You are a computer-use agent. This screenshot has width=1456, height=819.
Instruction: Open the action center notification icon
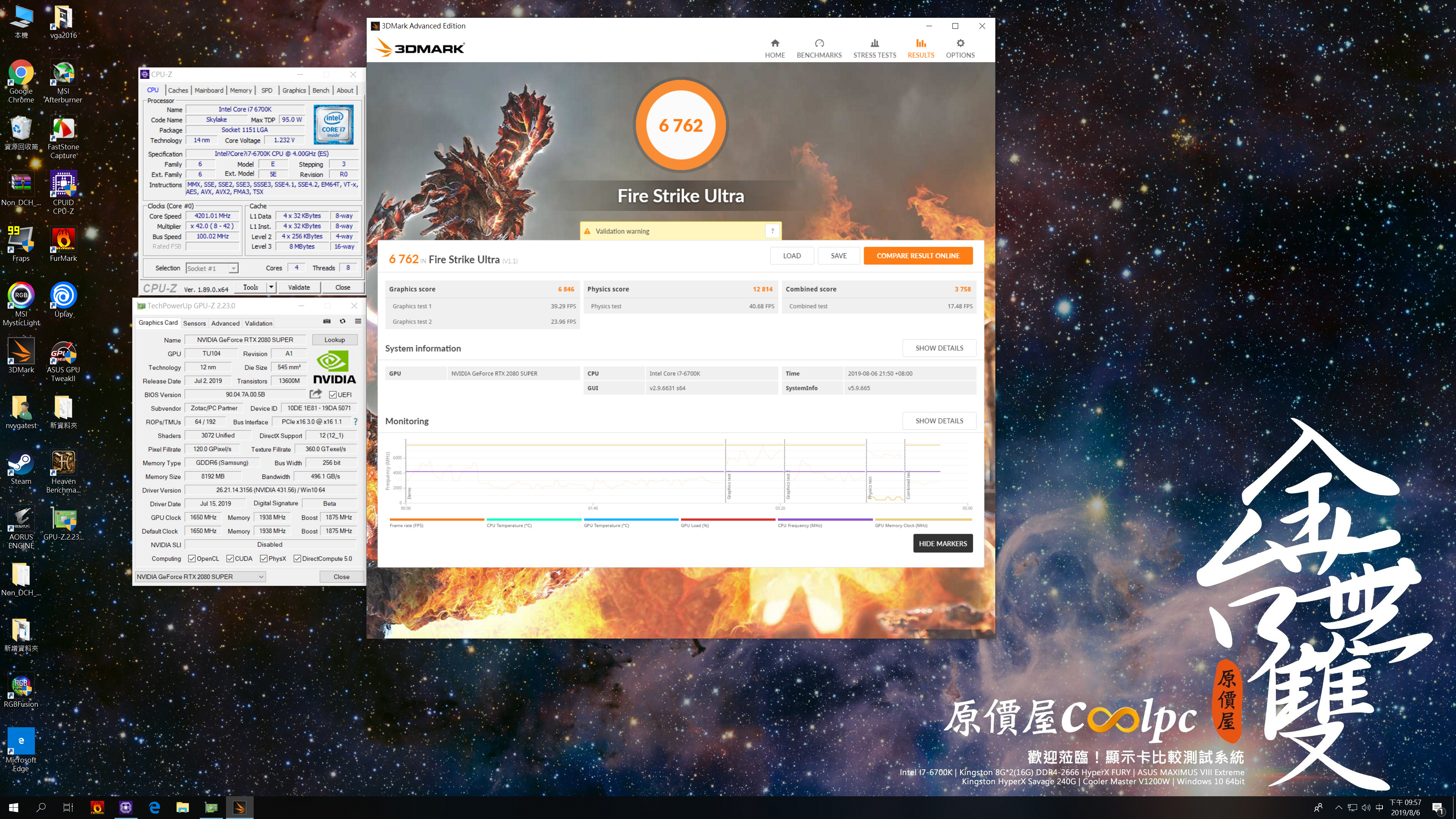pyautogui.click(x=1438, y=808)
